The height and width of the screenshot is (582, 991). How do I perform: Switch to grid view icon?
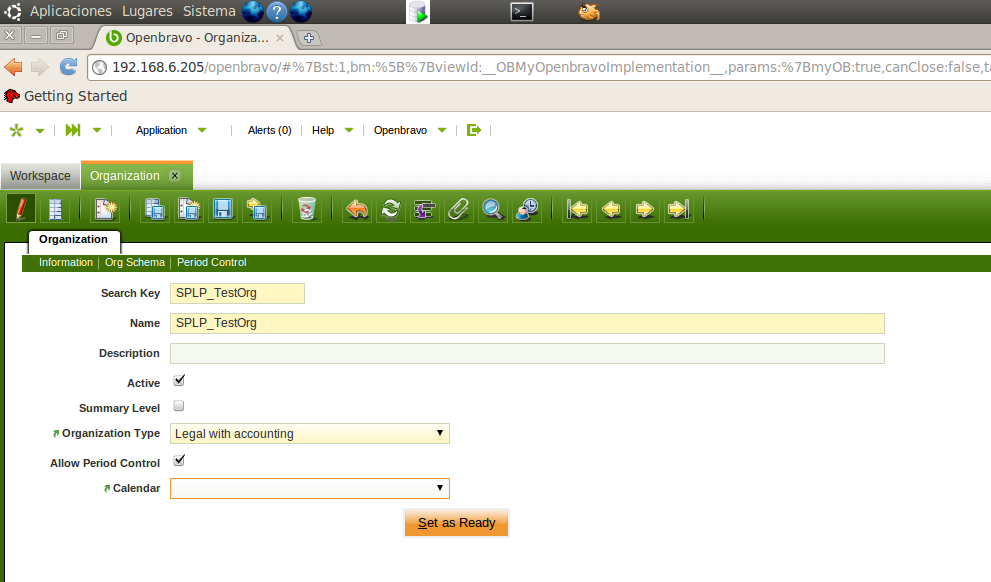[x=55, y=209]
